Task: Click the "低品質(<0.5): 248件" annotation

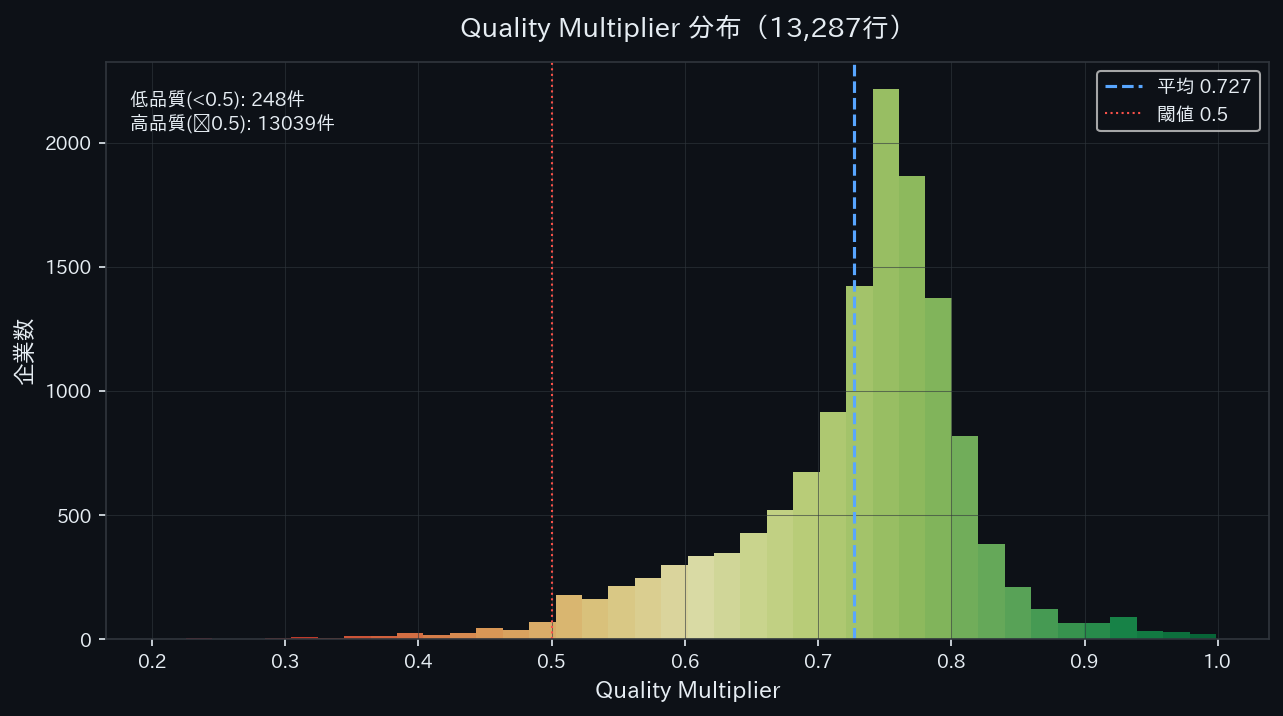Action: pyautogui.click(x=217, y=100)
